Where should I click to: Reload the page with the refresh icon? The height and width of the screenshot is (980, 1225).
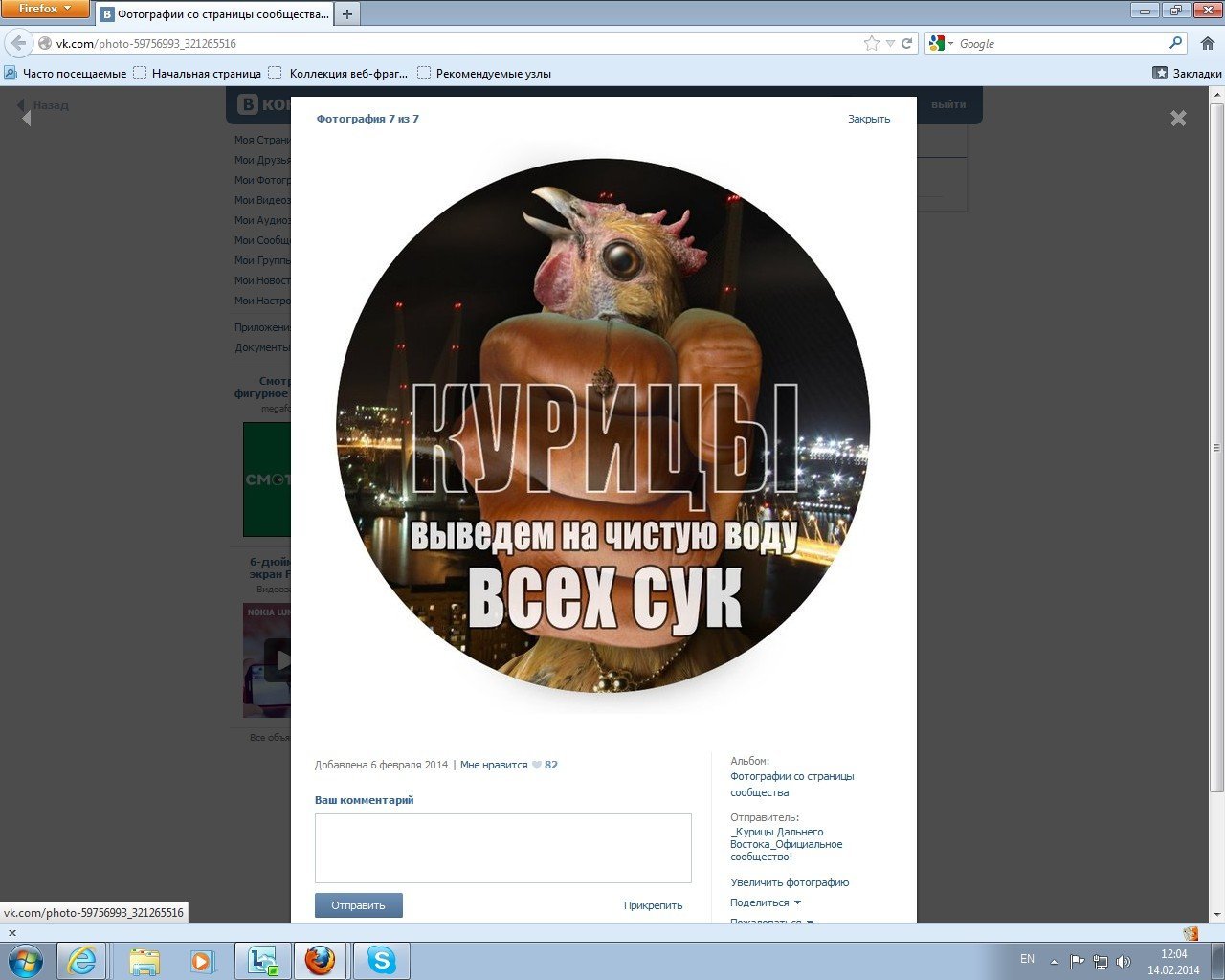(907, 43)
